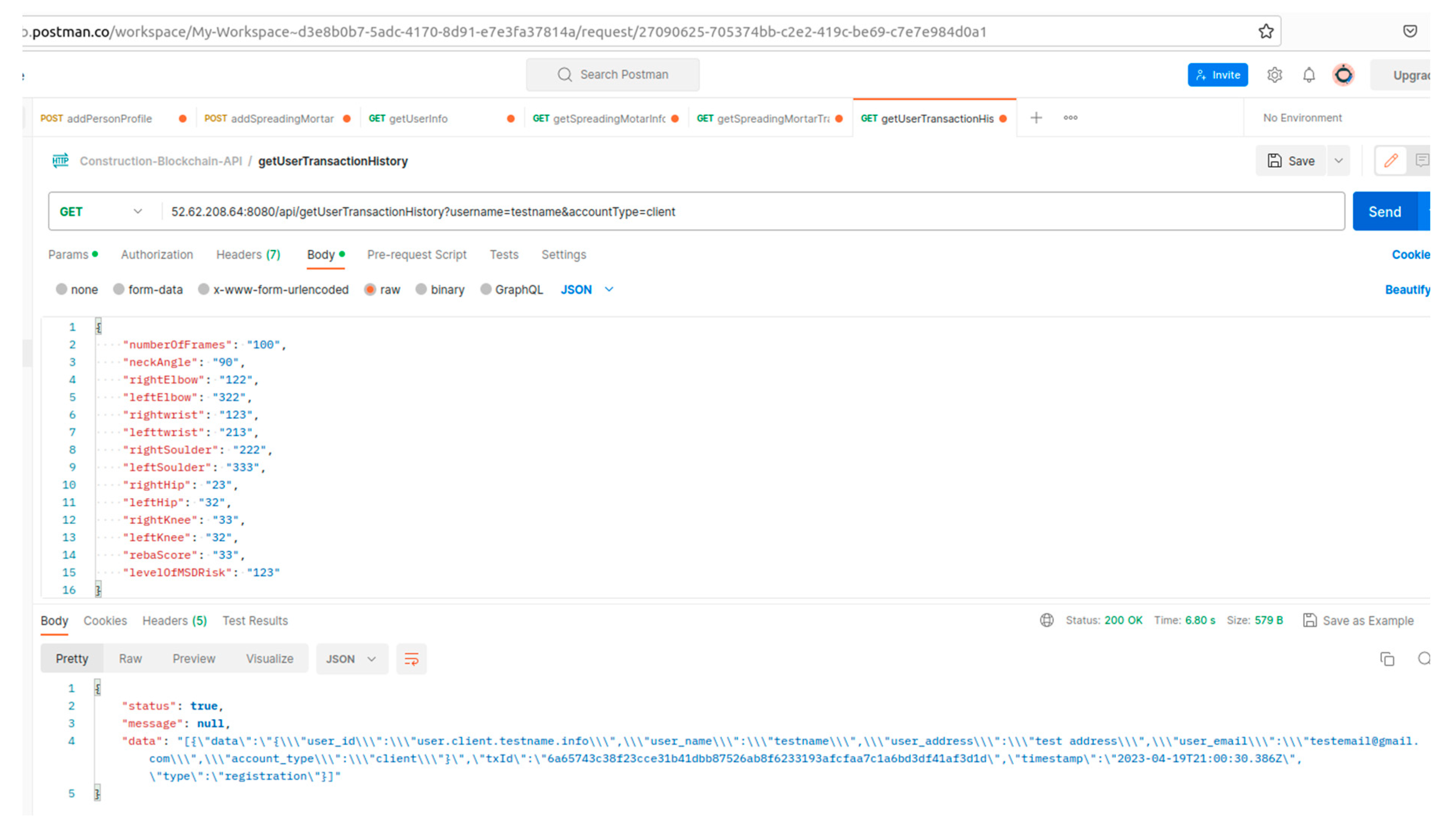Open the settings gear icon
The width and height of the screenshot is (1456, 829).
[1275, 74]
